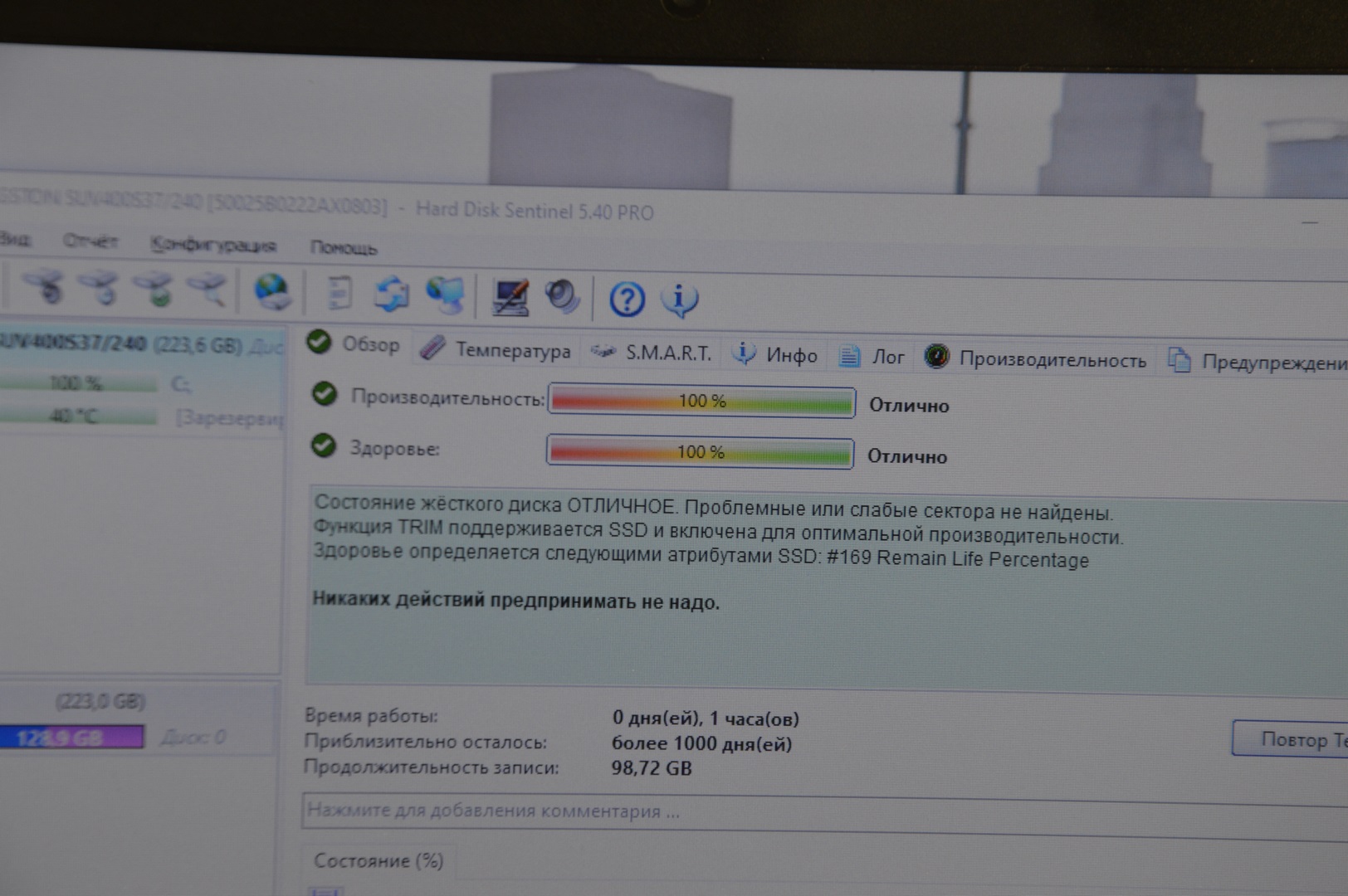Viewport: 1348px width, 896px height.
Task: Click the Отлично label next to Производительность
Action: [x=909, y=406]
